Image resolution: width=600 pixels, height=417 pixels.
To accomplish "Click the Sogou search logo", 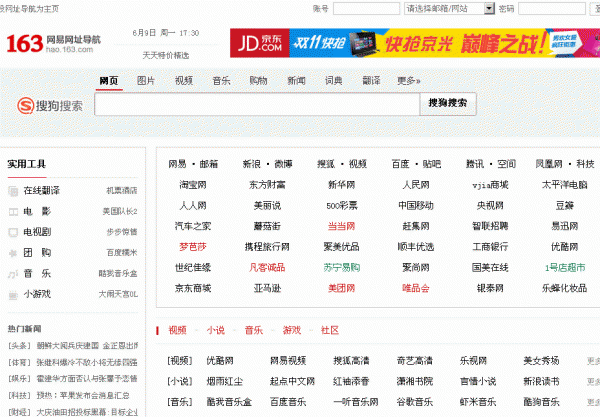I will coord(50,106).
